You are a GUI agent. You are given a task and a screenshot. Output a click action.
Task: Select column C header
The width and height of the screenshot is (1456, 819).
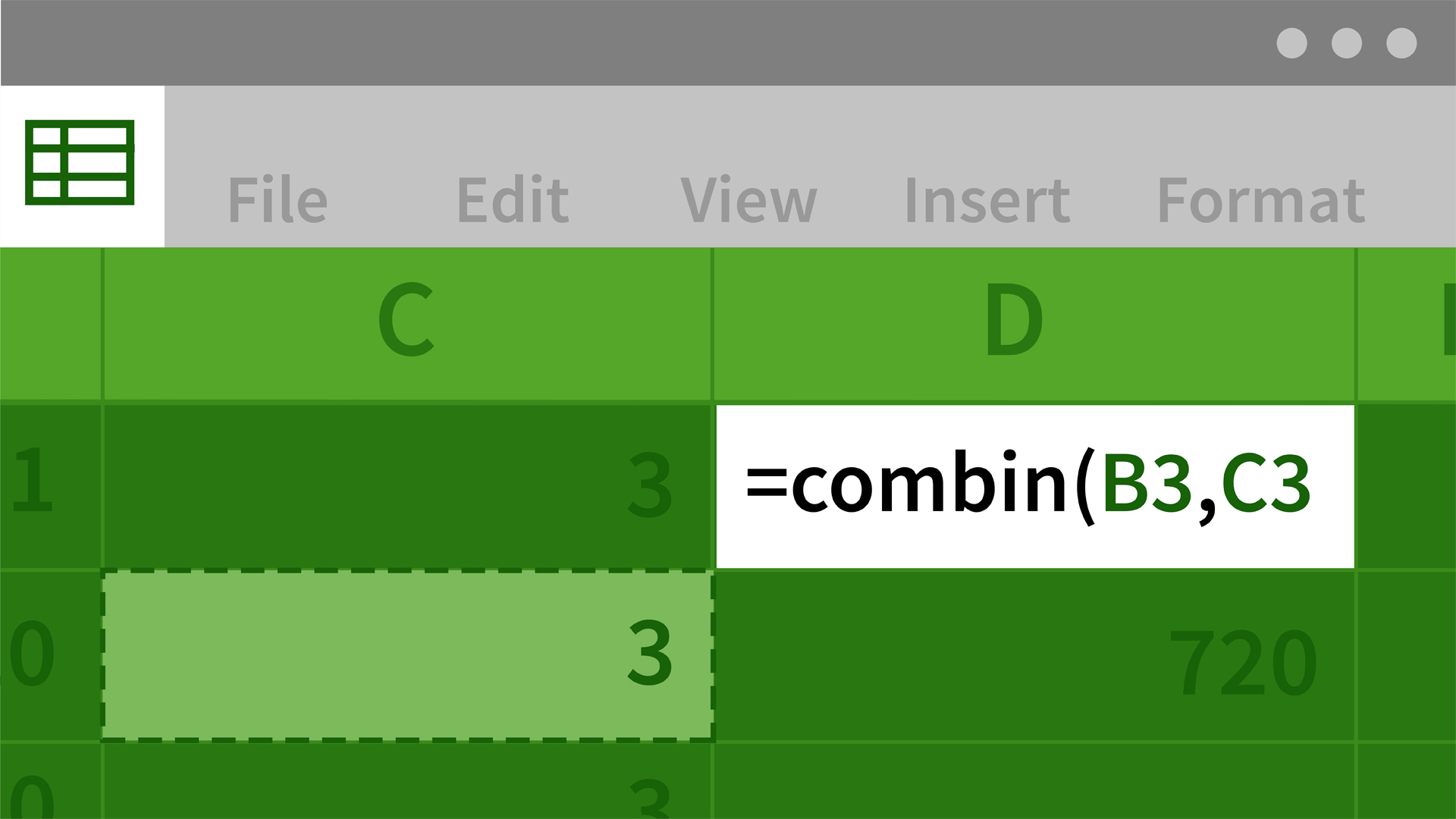tap(405, 321)
